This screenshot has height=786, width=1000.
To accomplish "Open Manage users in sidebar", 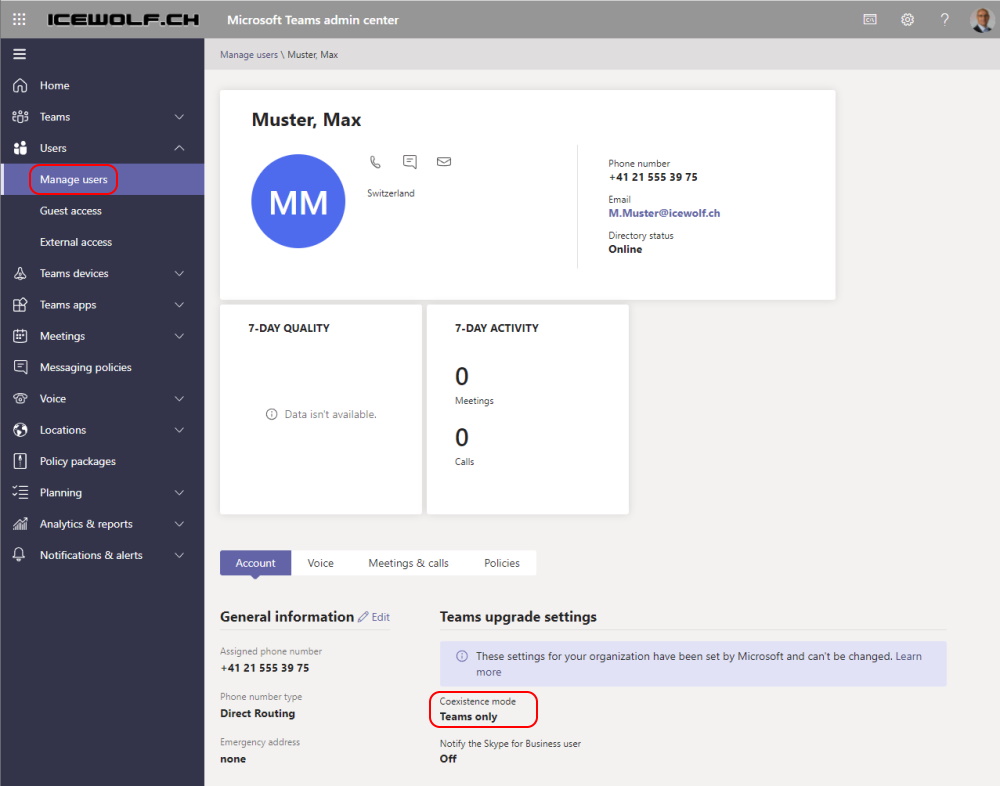I will [x=103, y=179].
